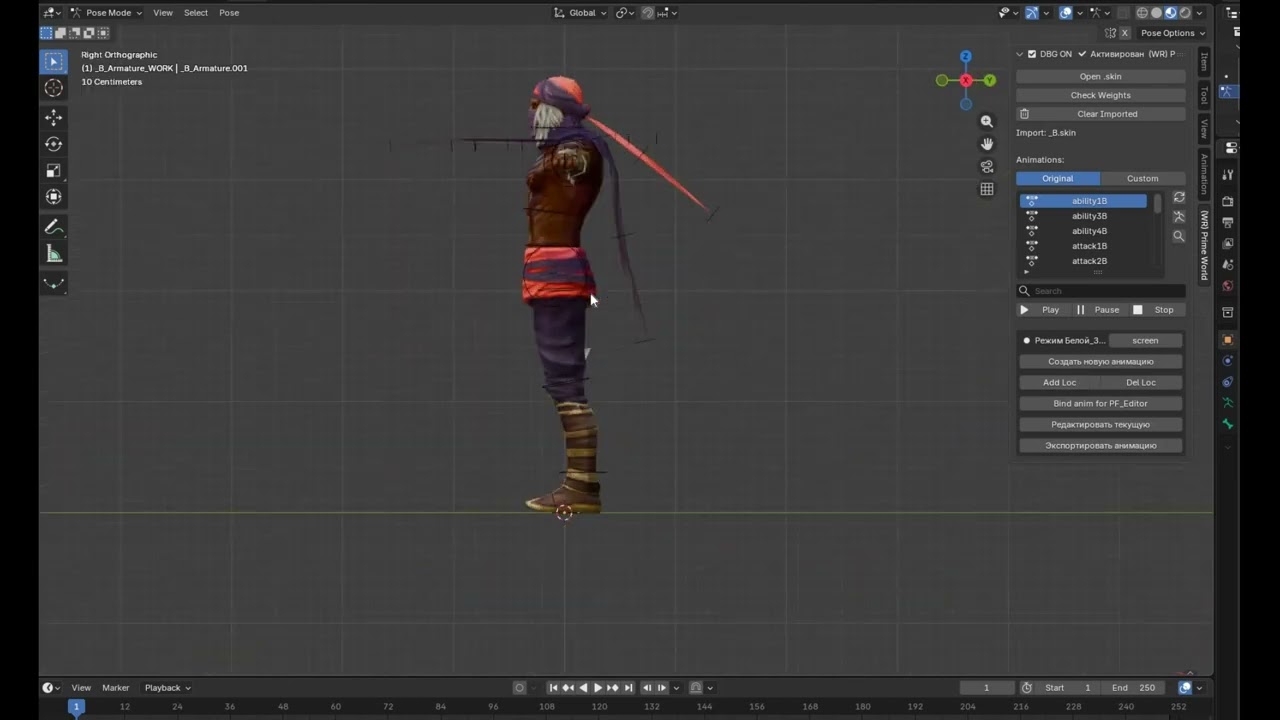
Task: Click the zoom view gizmo icon
Action: (987, 121)
